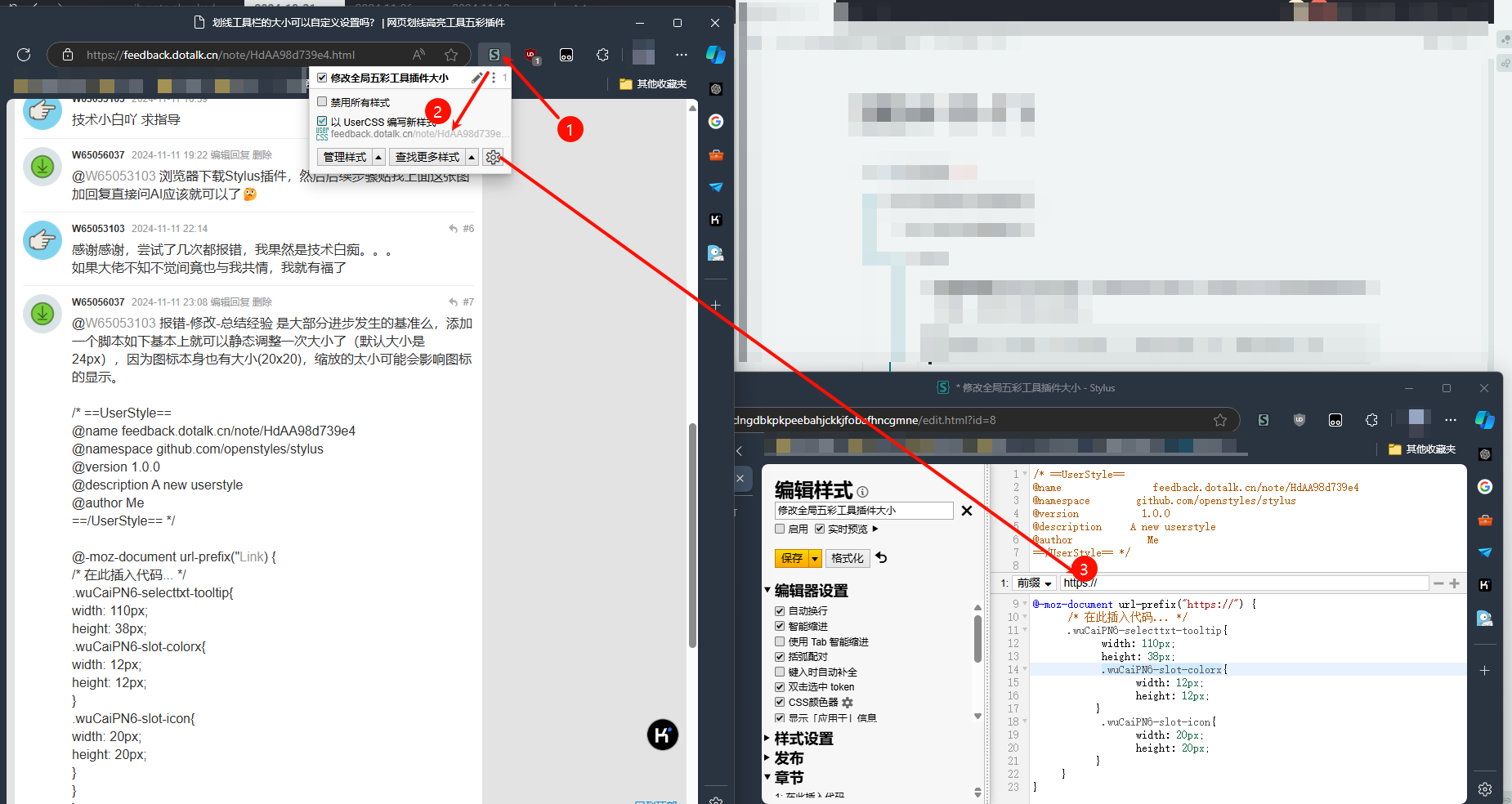Screen dimensions: 1512x804
Task: Open the left browser's more options menu
Action: click(681, 55)
